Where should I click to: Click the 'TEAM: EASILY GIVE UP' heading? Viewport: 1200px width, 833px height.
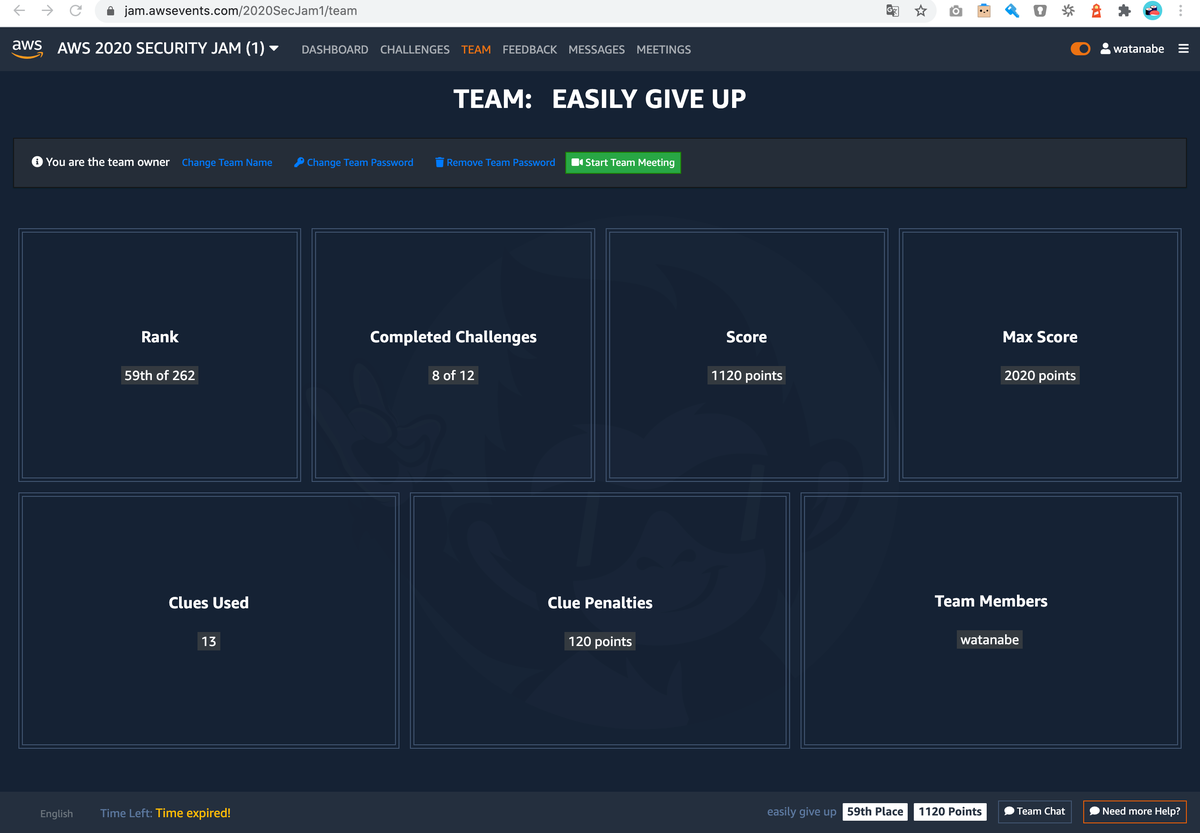[x=600, y=99]
